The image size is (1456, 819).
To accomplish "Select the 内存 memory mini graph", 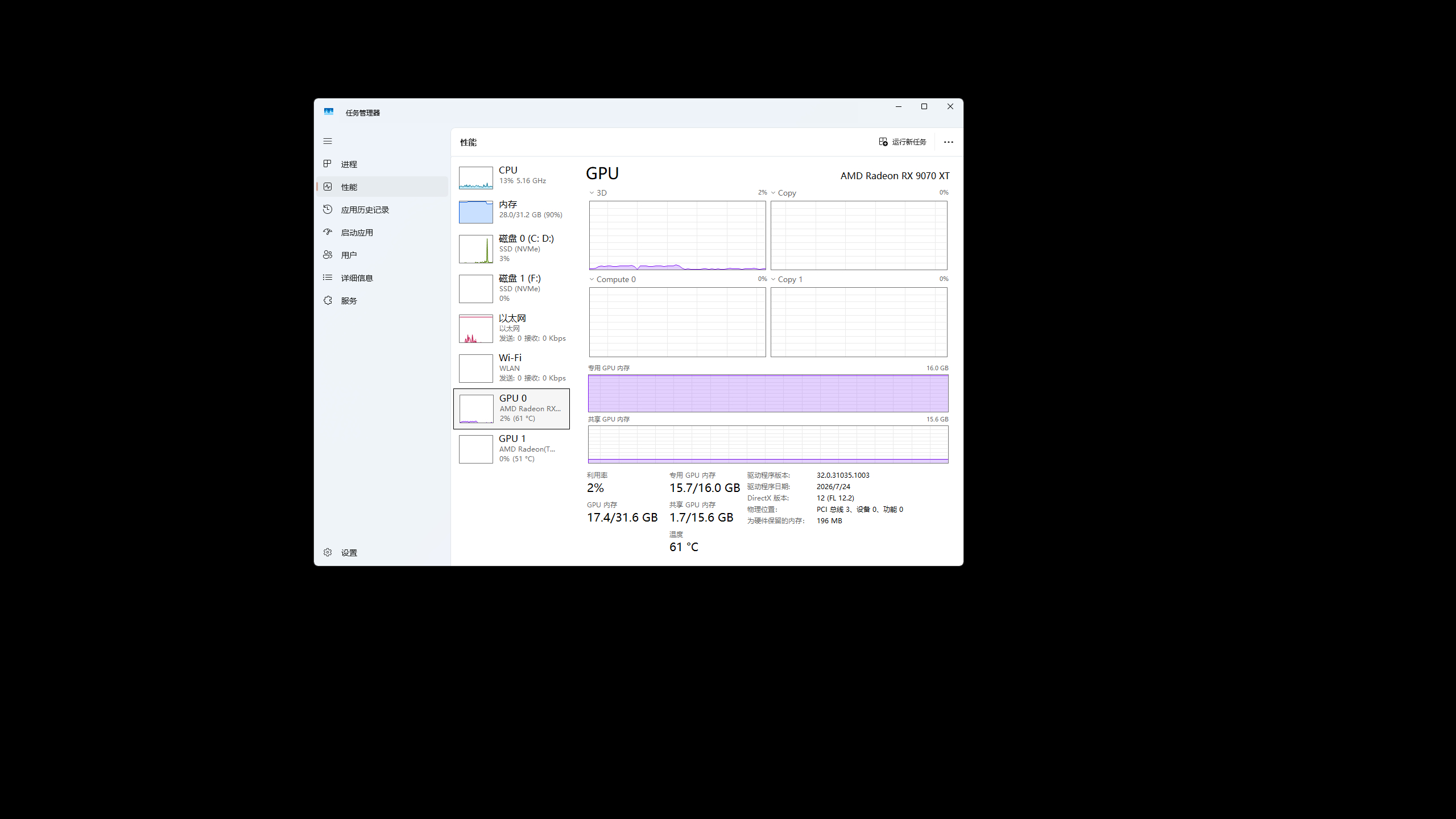I will pos(476,212).
